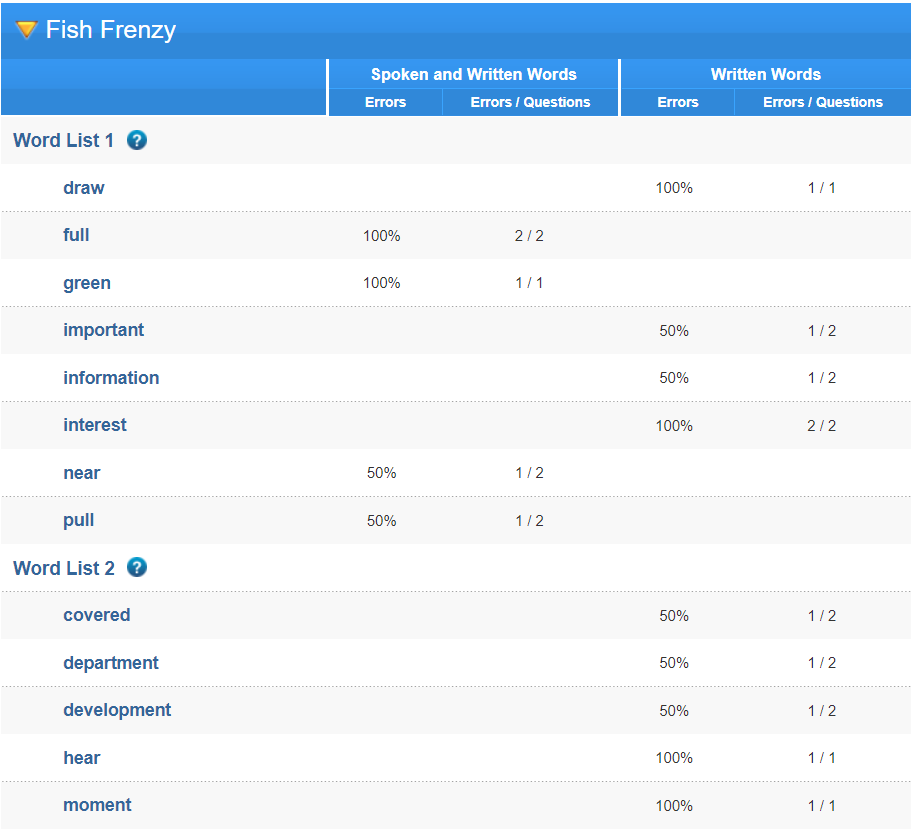The height and width of the screenshot is (831, 915).
Task: Open help icon beside Word List 1
Action: [x=137, y=140]
